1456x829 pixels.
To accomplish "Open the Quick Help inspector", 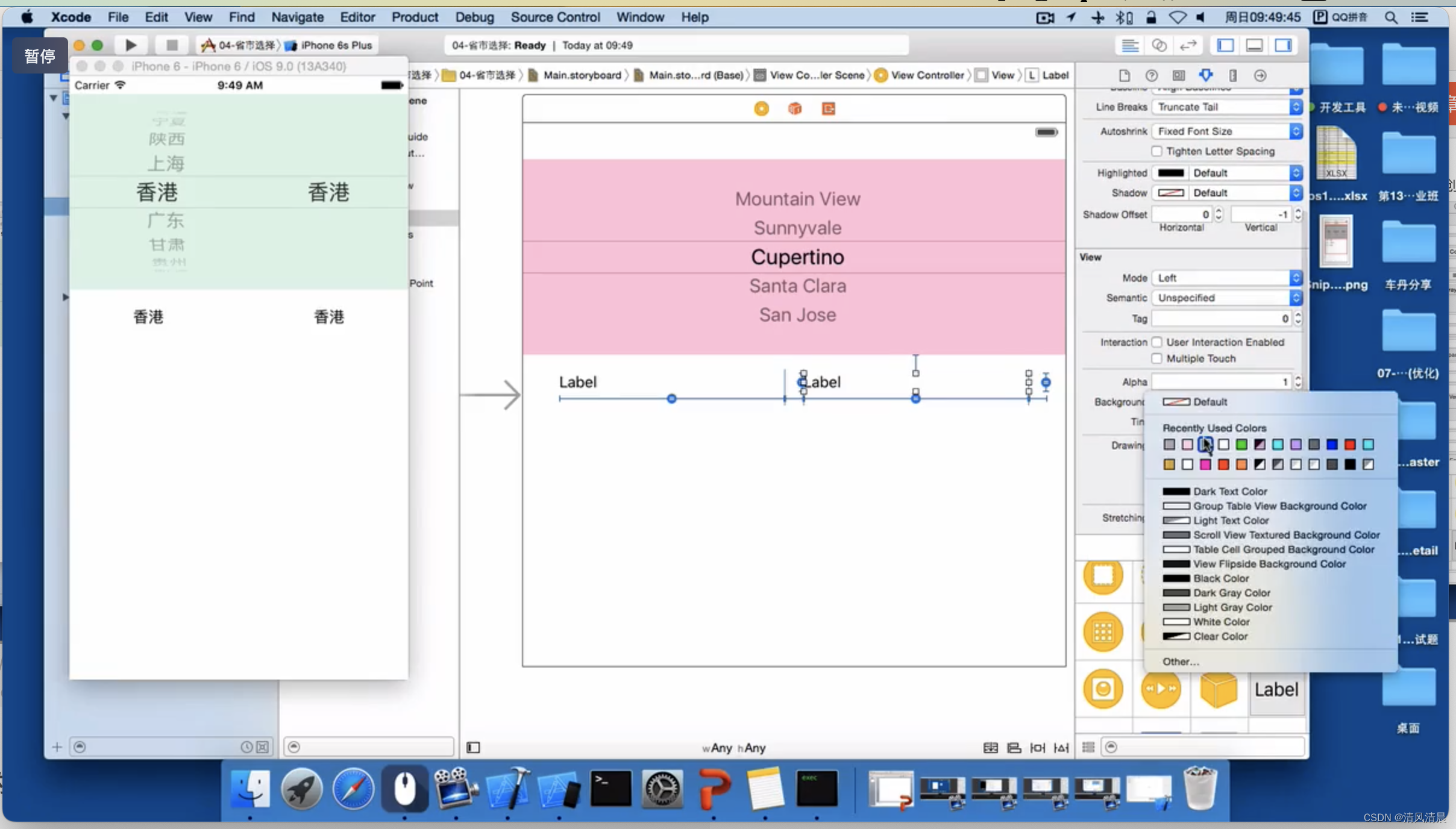I will [1151, 75].
